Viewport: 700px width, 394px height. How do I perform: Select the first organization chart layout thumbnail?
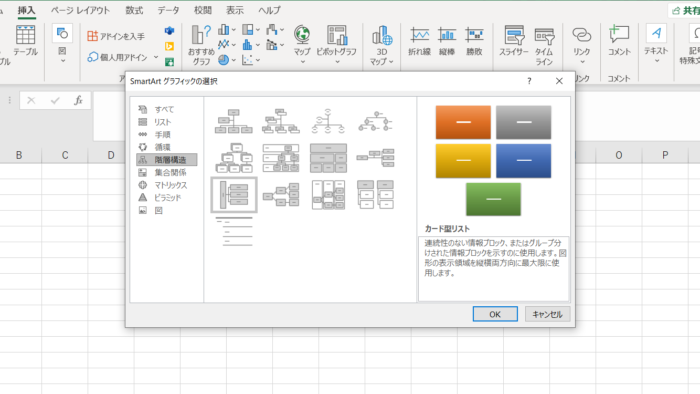233,121
